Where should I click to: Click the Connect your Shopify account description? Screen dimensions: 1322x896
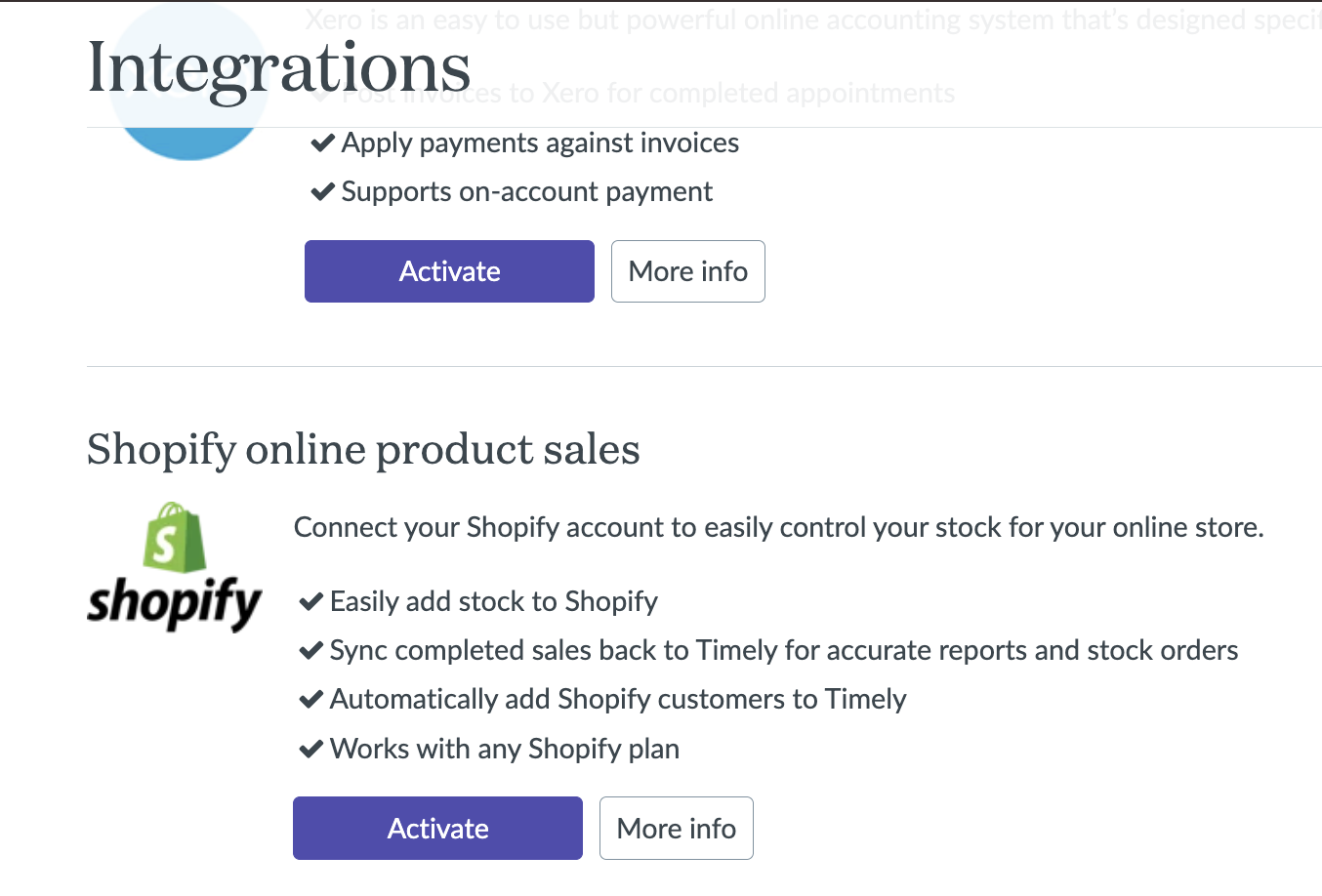click(x=778, y=528)
